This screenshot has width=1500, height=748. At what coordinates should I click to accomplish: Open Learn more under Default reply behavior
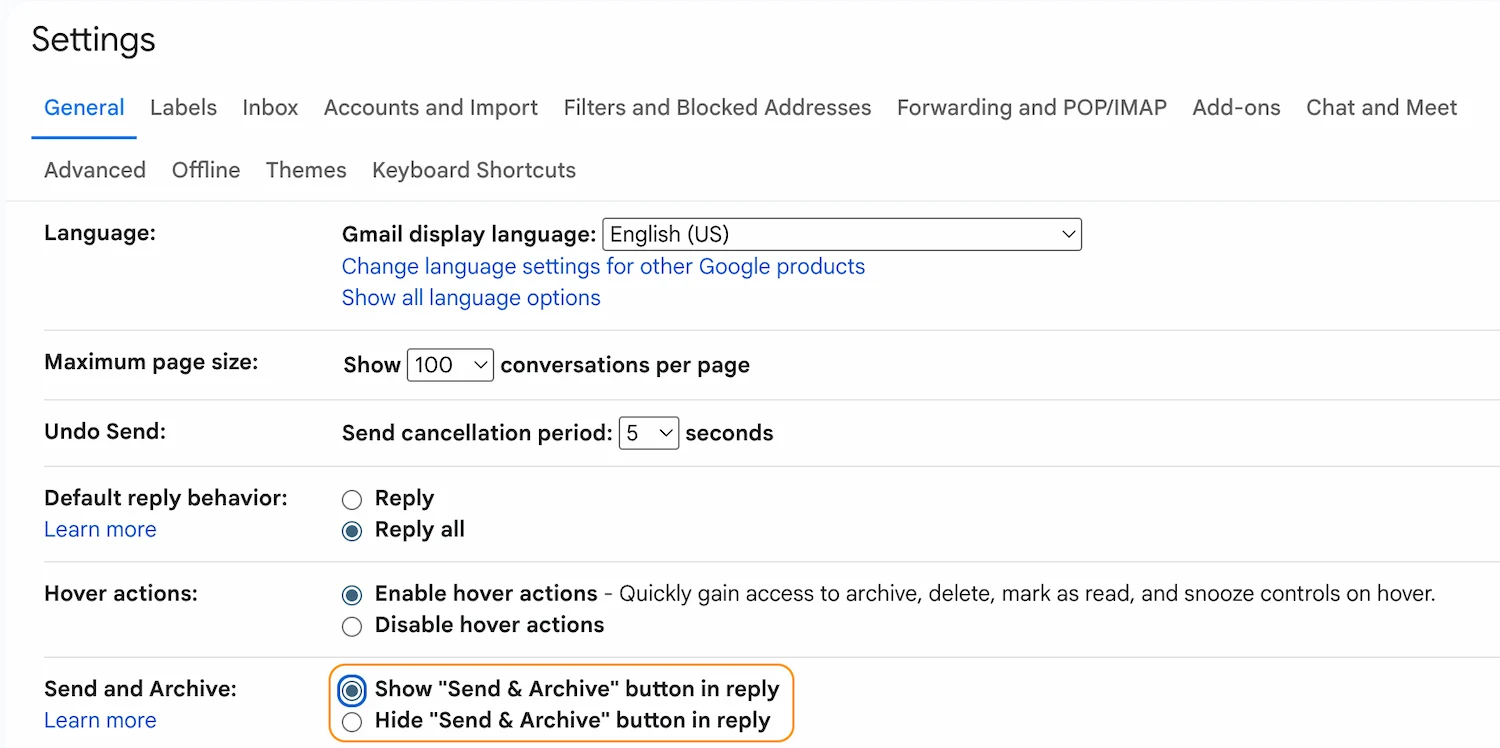[100, 530]
